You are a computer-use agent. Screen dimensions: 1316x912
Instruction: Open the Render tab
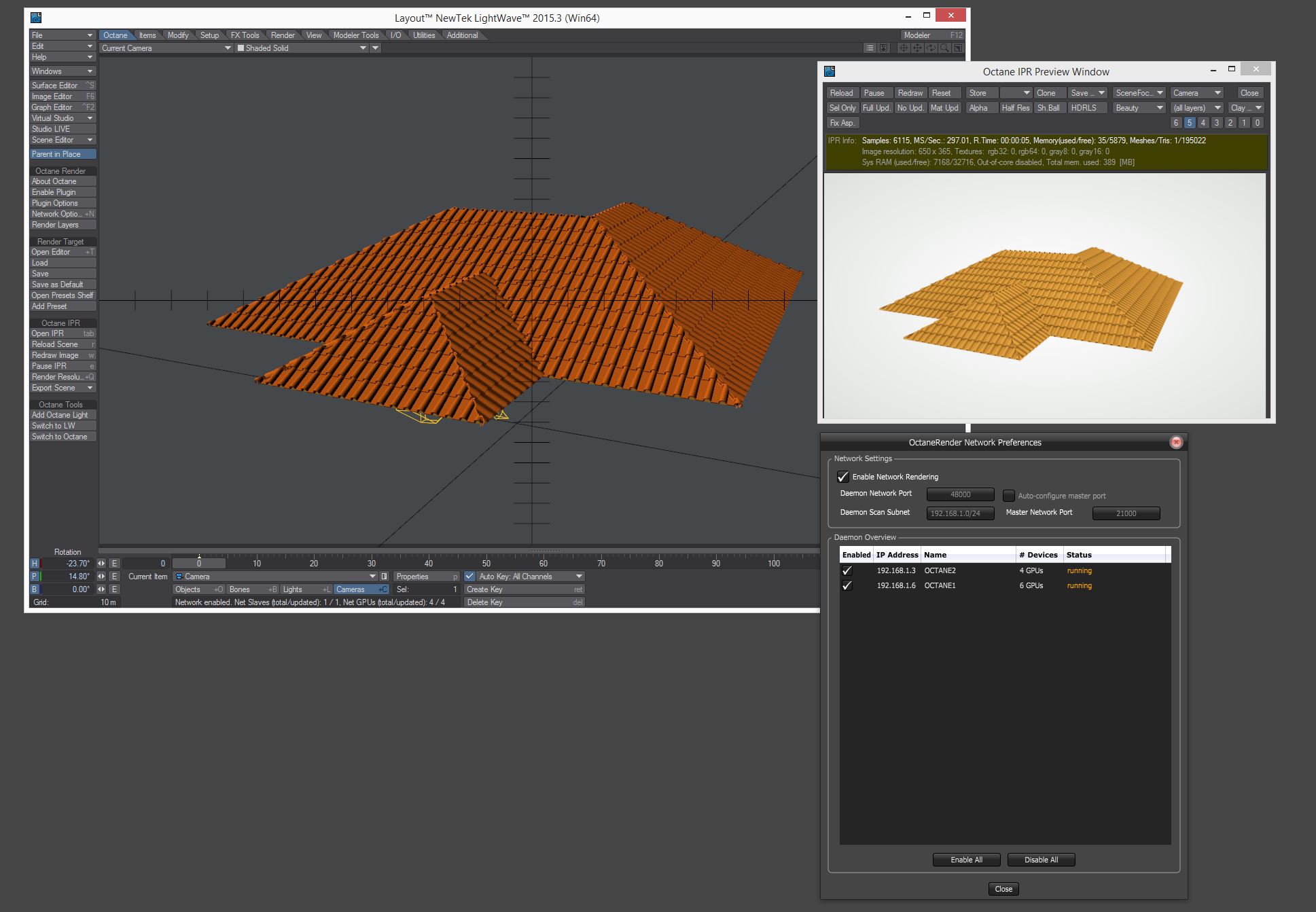coord(283,35)
